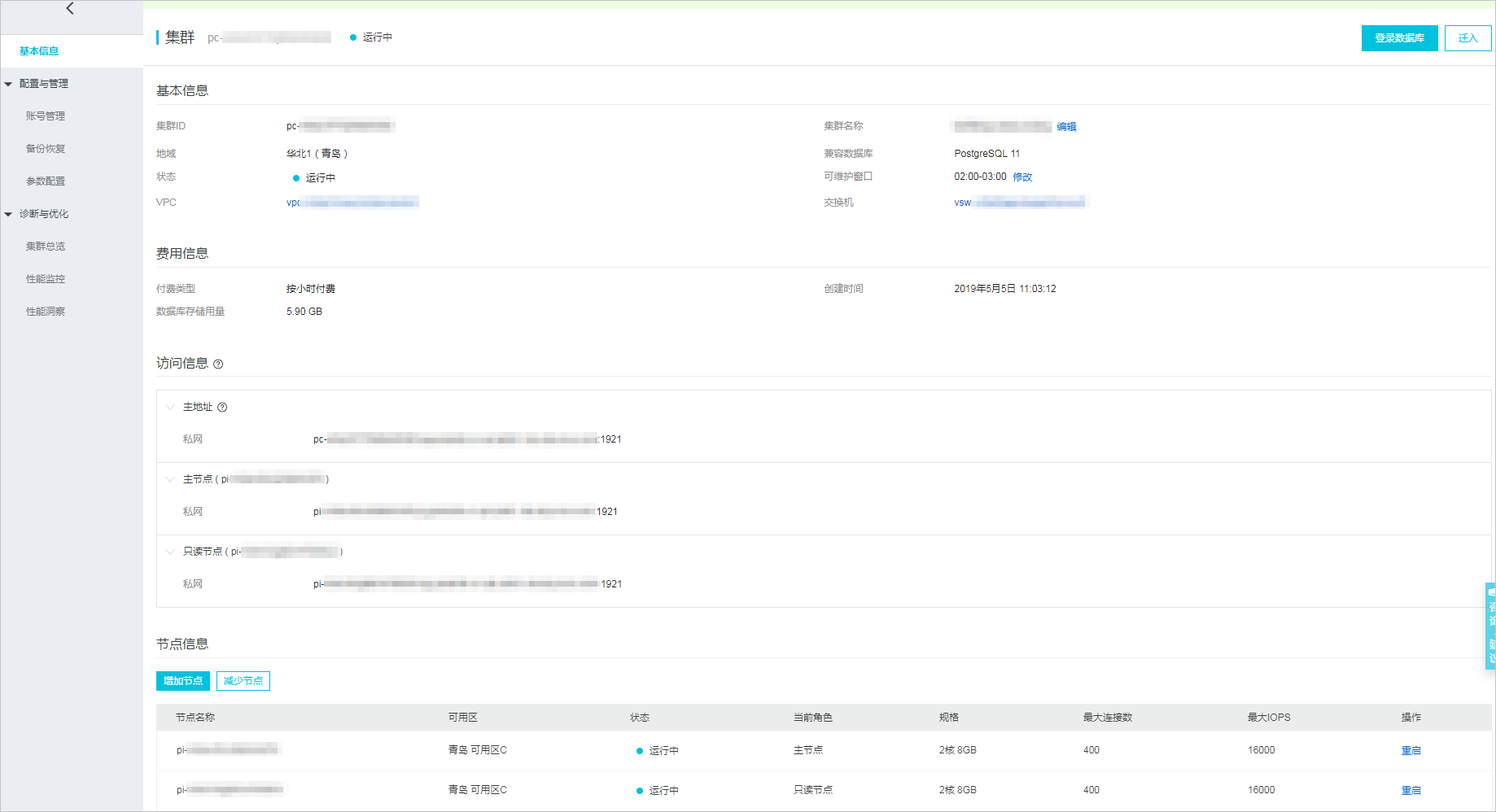1496x812 pixels.
Task: Collapse the 主节点 section
Action: coord(170,479)
